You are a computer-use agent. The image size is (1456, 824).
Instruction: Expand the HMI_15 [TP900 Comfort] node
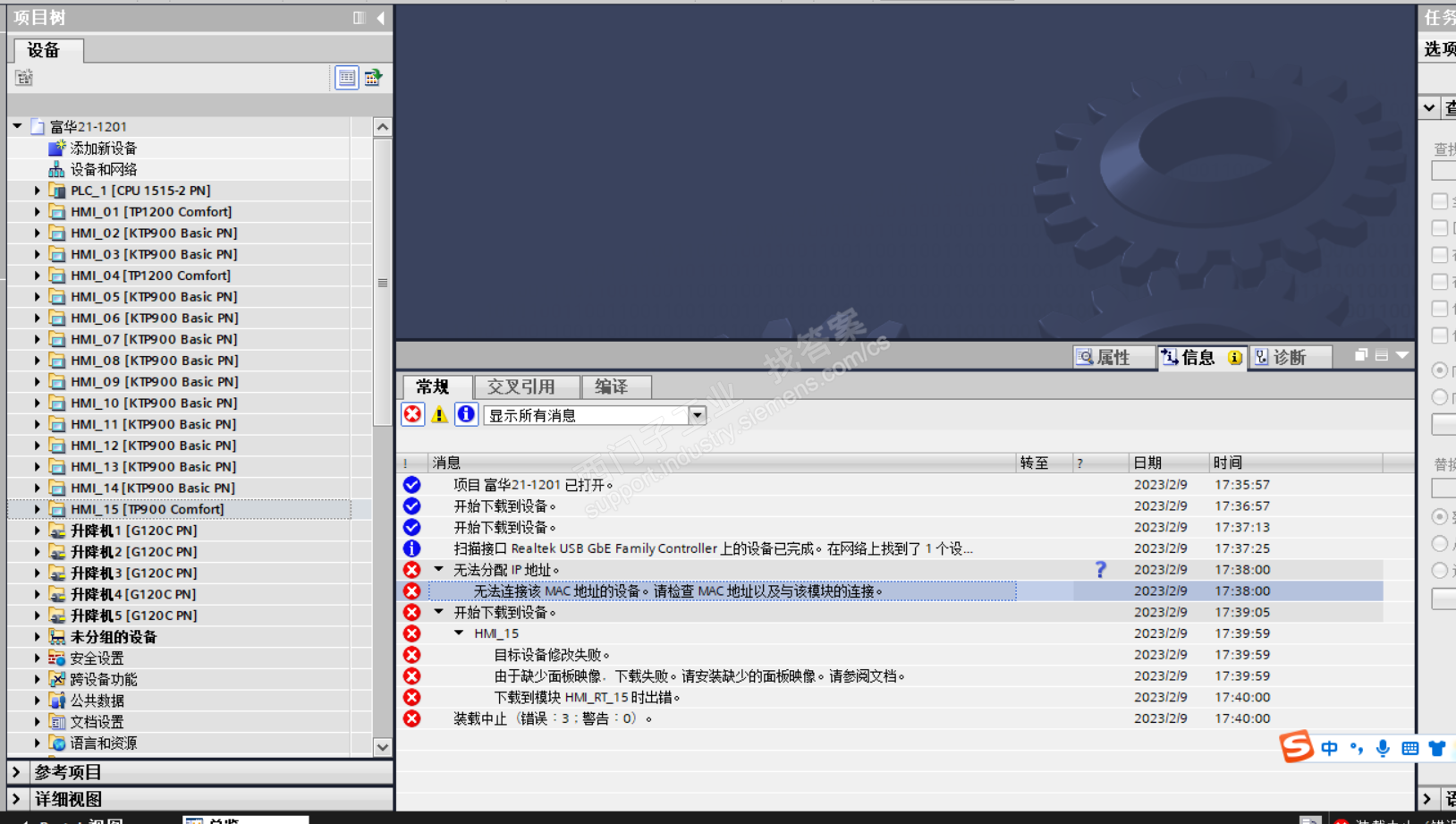pos(37,509)
